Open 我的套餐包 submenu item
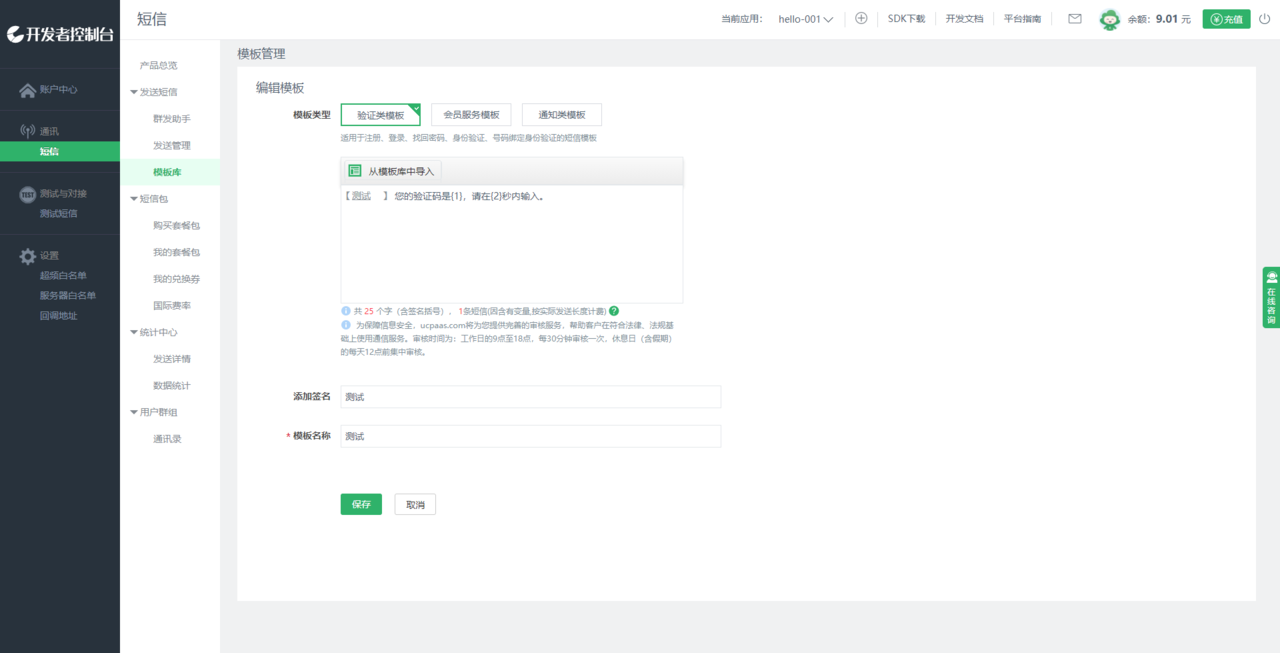This screenshot has height=653, width=1280. [176, 252]
